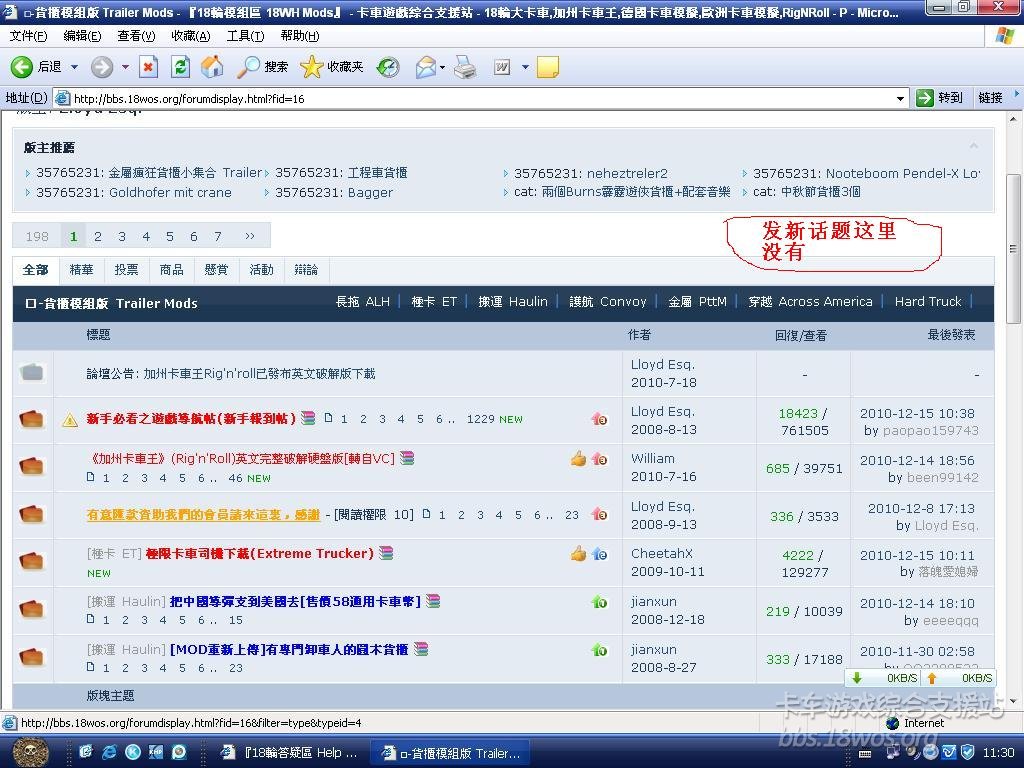Filter threads by 極卡 ET category

point(434,302)
